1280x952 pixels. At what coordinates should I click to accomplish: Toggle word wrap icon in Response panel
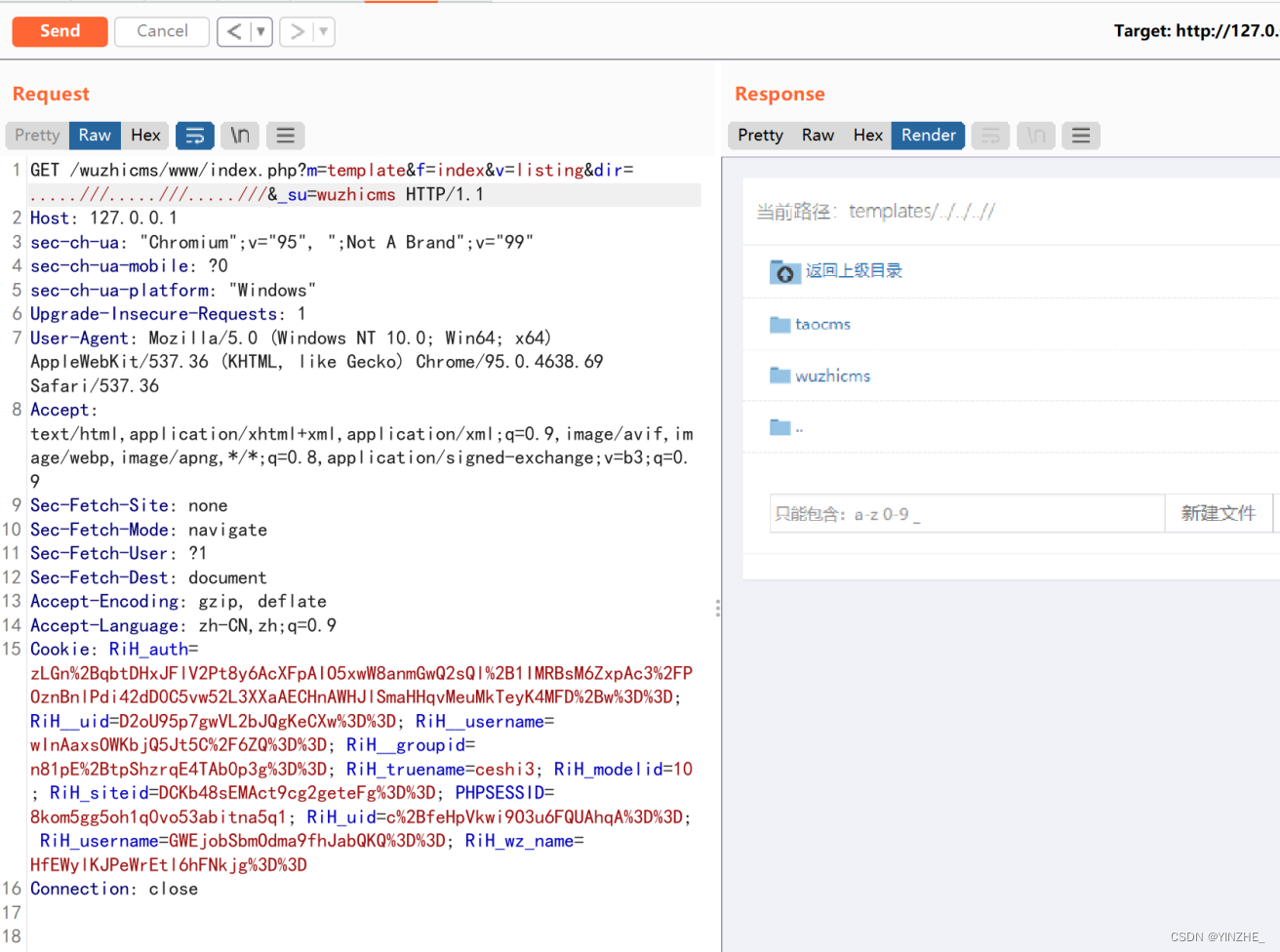(x=990, y=136)
